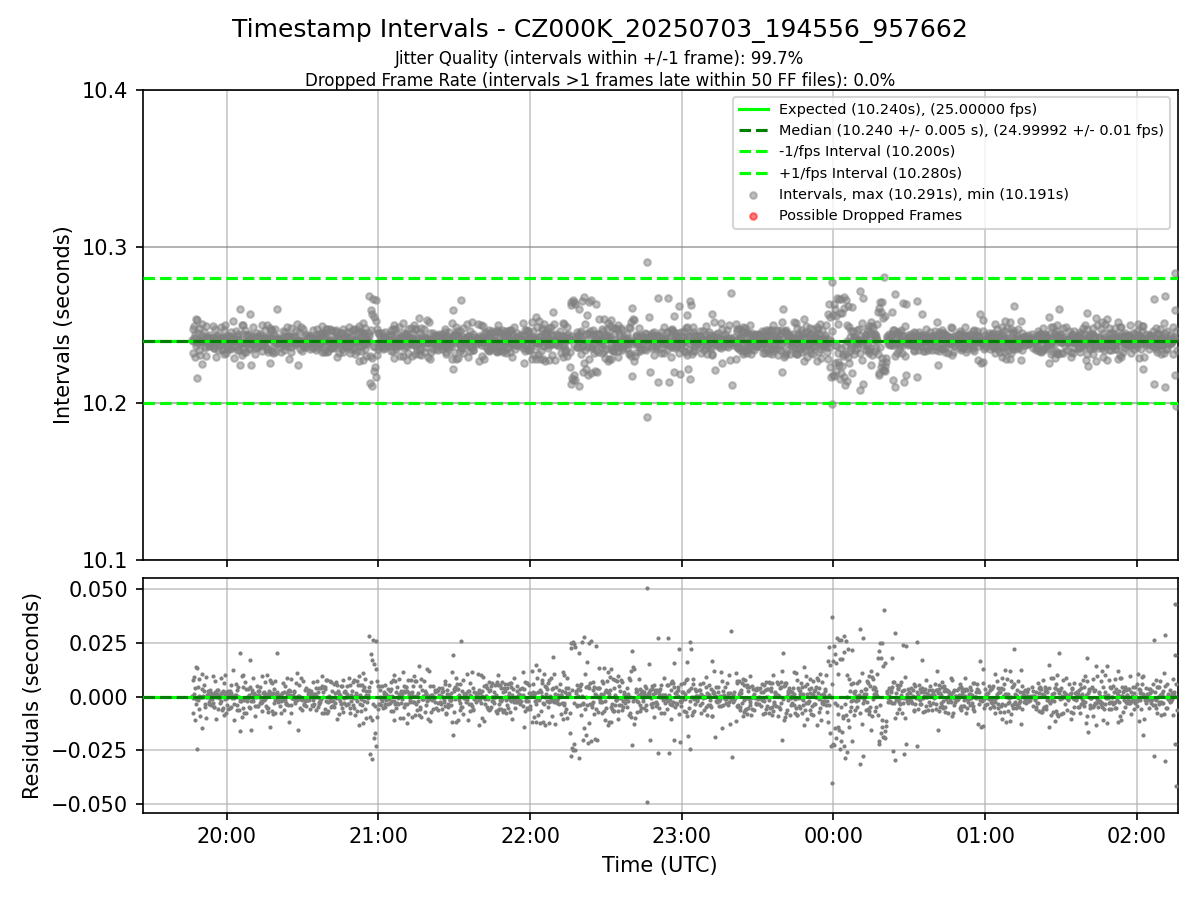The width and height of the screenshot is (1200, 900).
Task: Click the plot title 'Timestamp Intervals - CZ000K_20250703_194556_957662'
Action: 600,29
